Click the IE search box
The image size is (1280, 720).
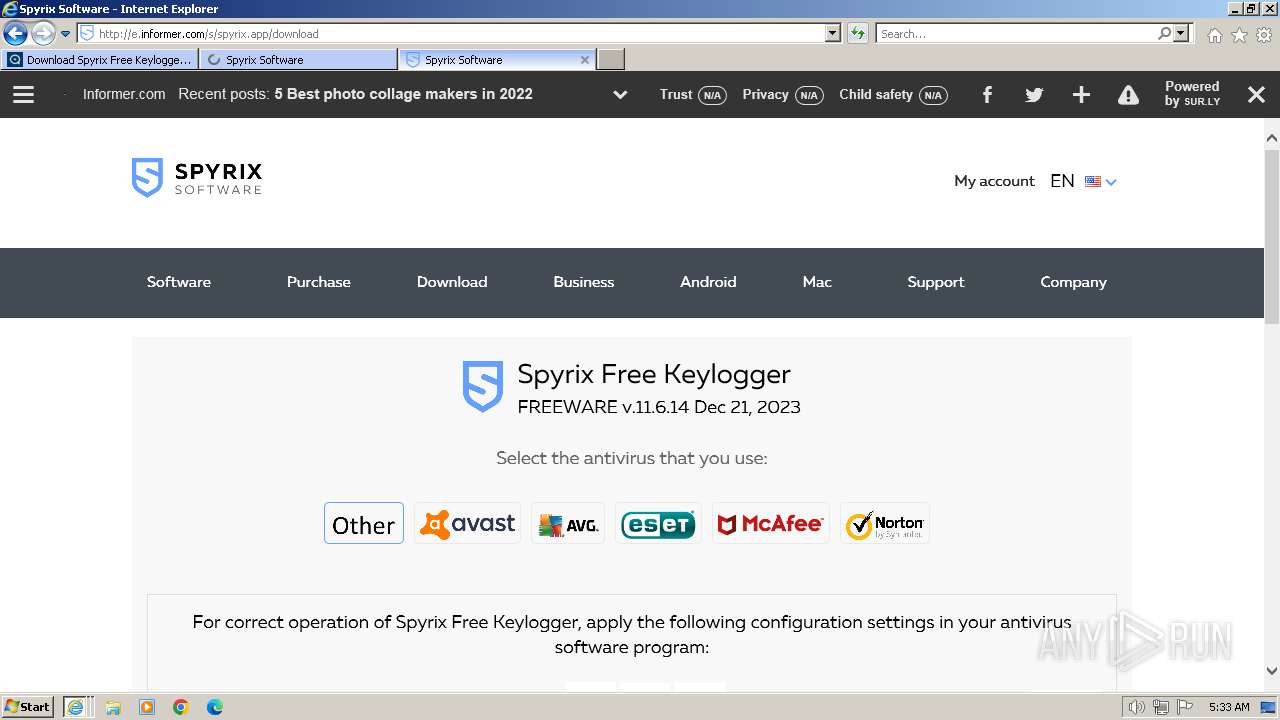click(1015, 34)
